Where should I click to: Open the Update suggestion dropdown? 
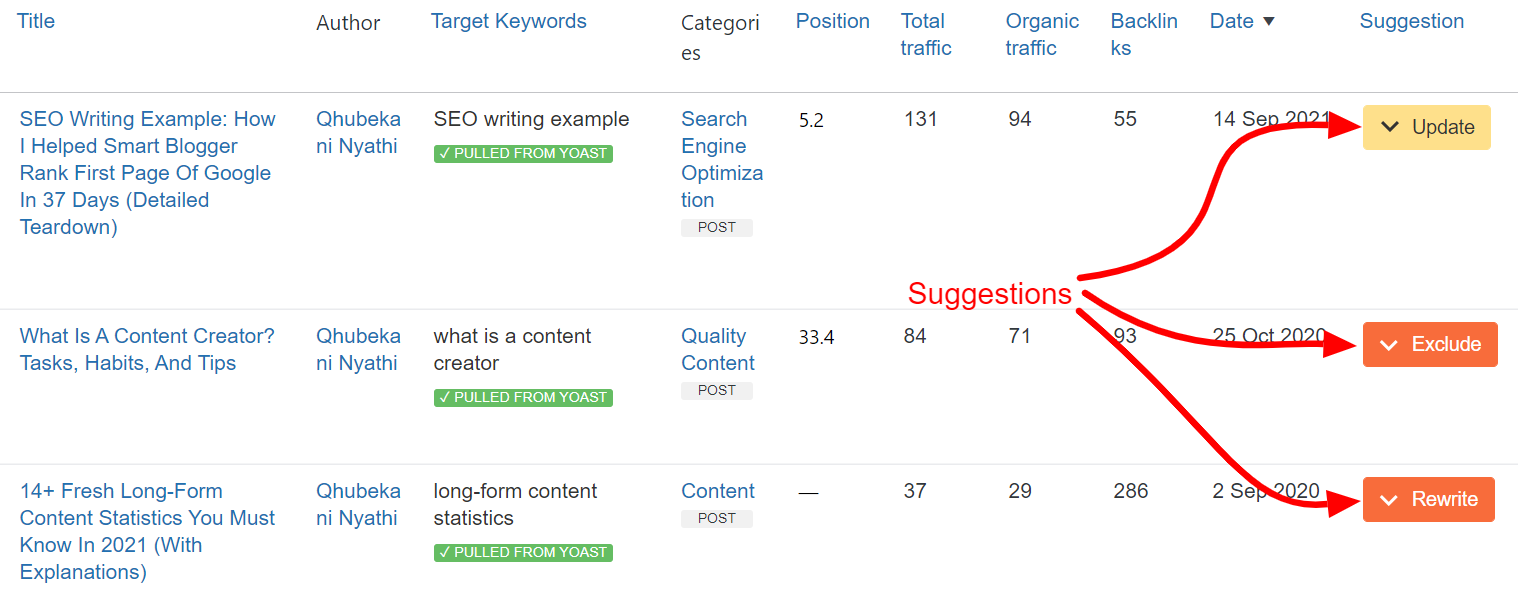[1426, 127]
